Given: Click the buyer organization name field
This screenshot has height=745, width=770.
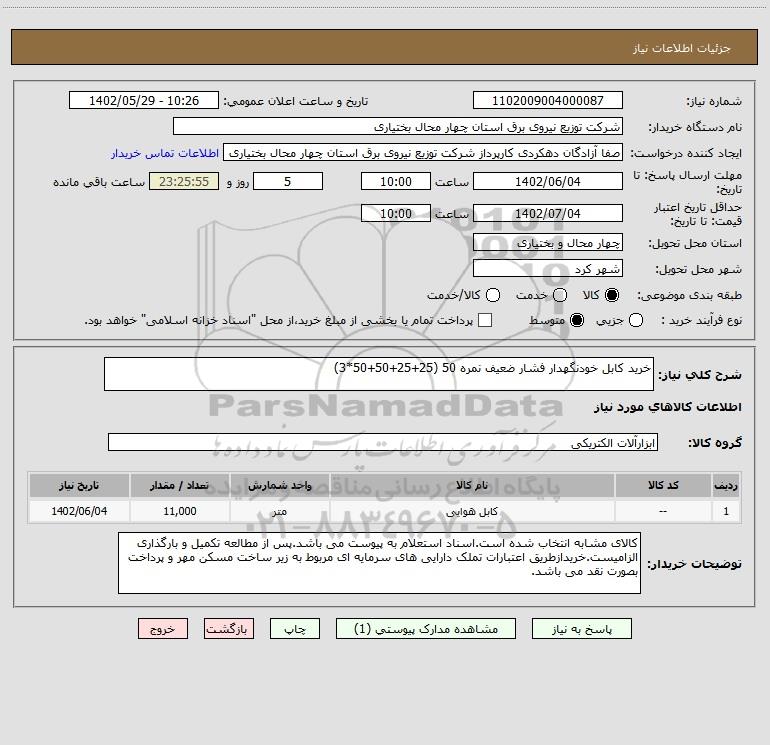Looking at the screenshot, I should [398, 126].
